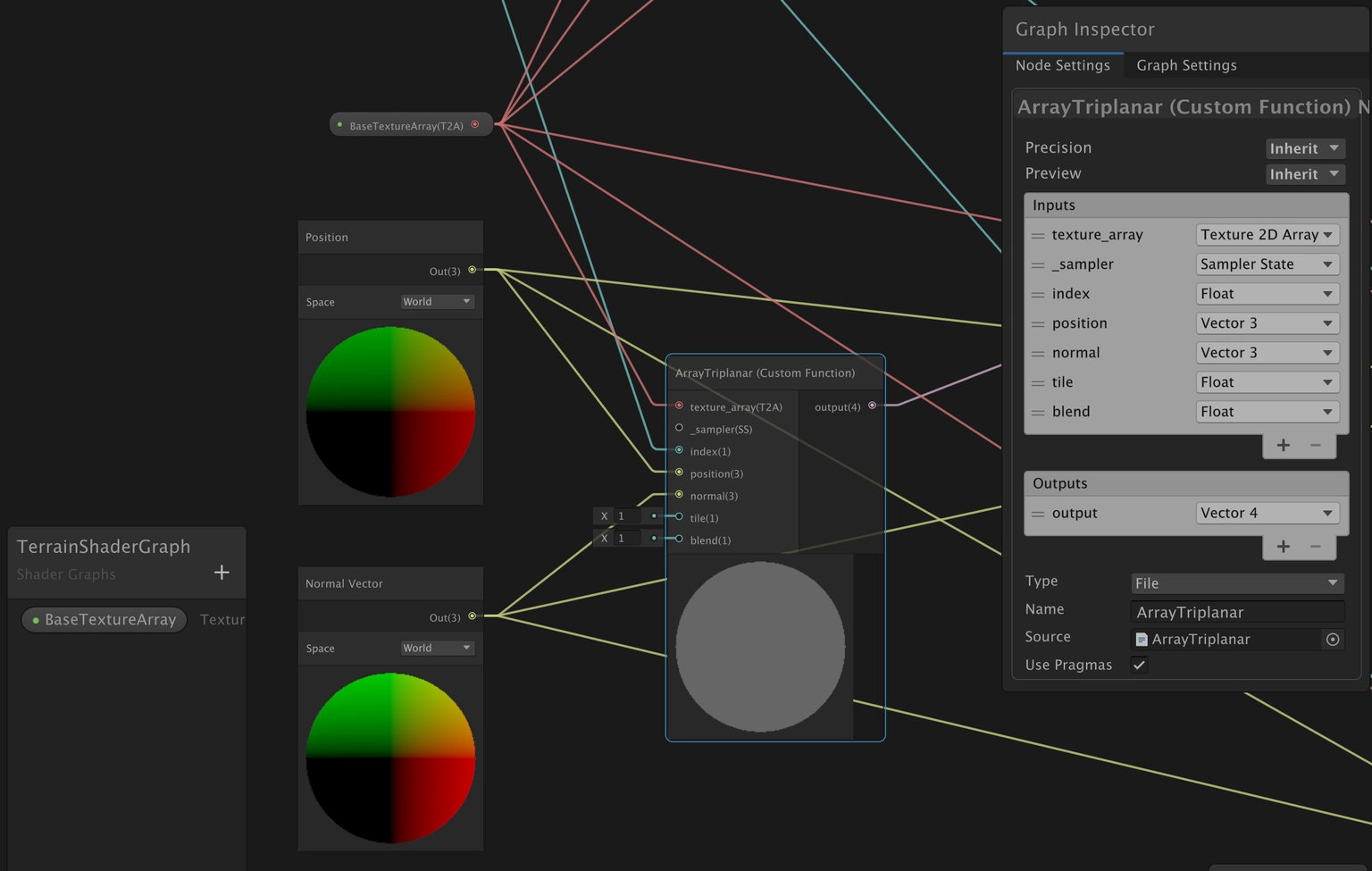This screenshot has width=1372, height=871.
Task: Click plus button under Inputs list
Action: [x=1283, y=445]
